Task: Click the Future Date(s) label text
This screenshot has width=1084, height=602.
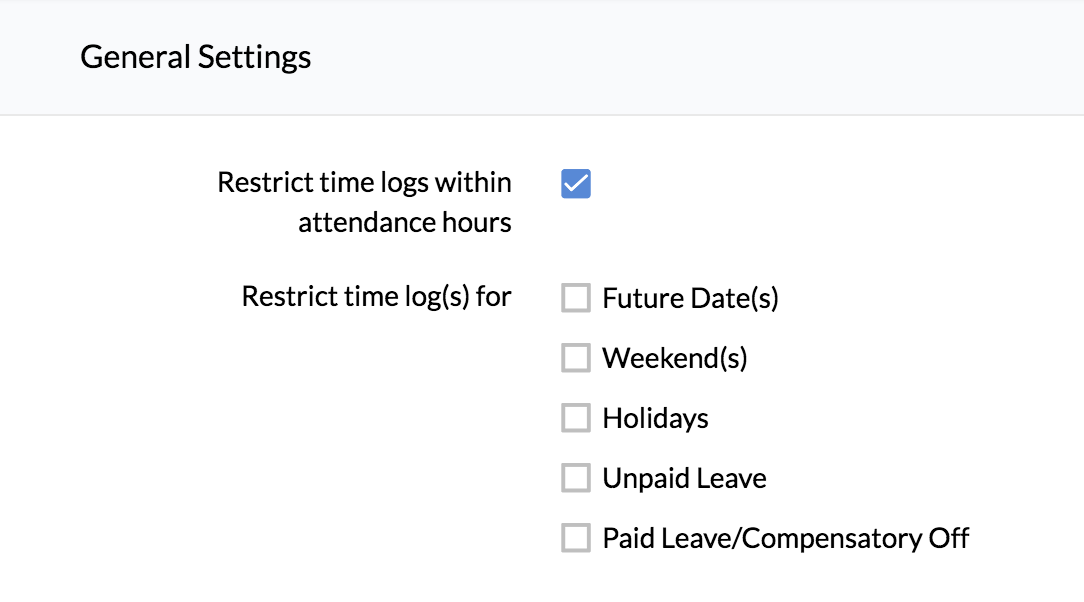Action: (x=690, y=297)
